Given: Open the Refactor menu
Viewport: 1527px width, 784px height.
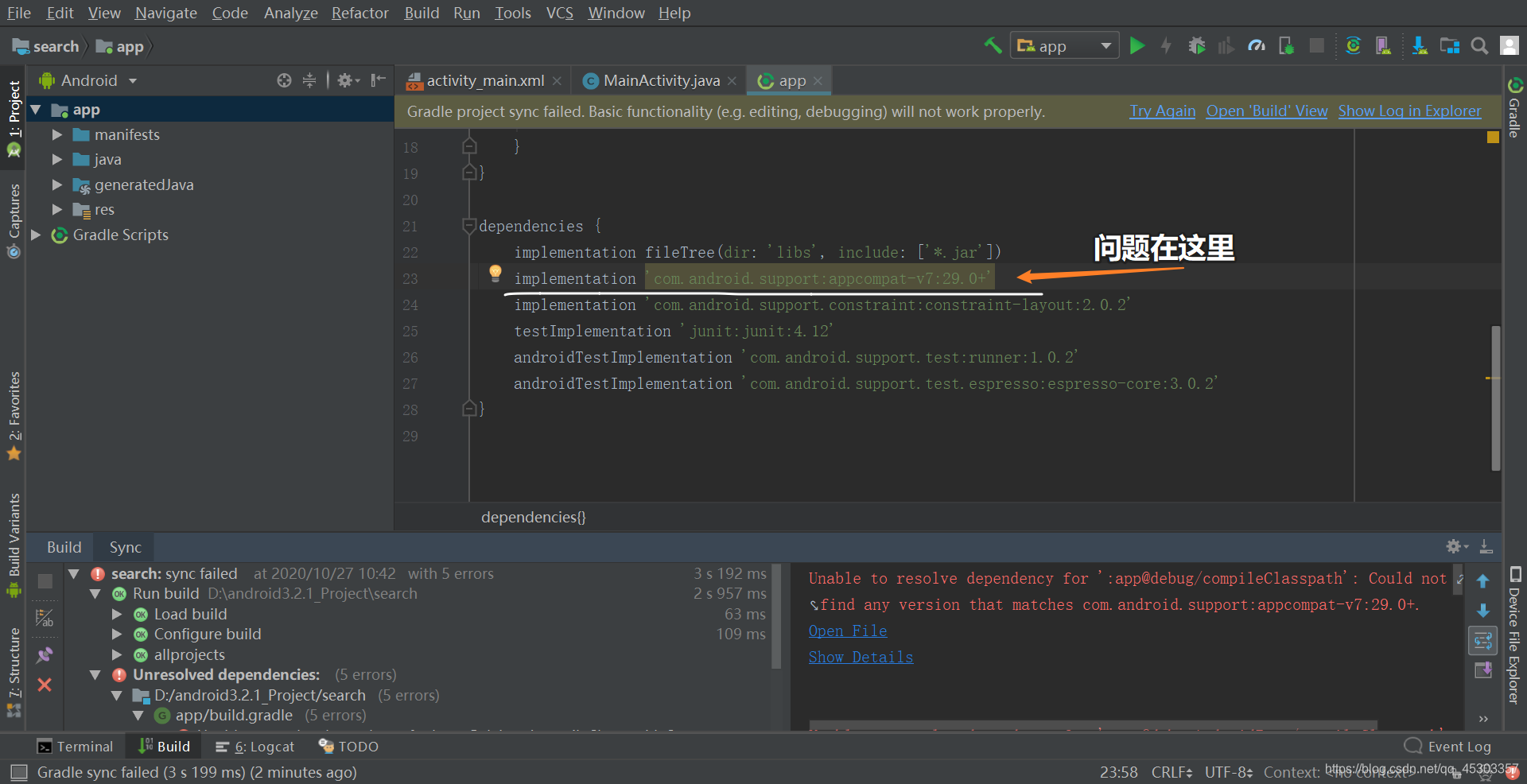Looking at the screenshot, I should coord(359,13).
